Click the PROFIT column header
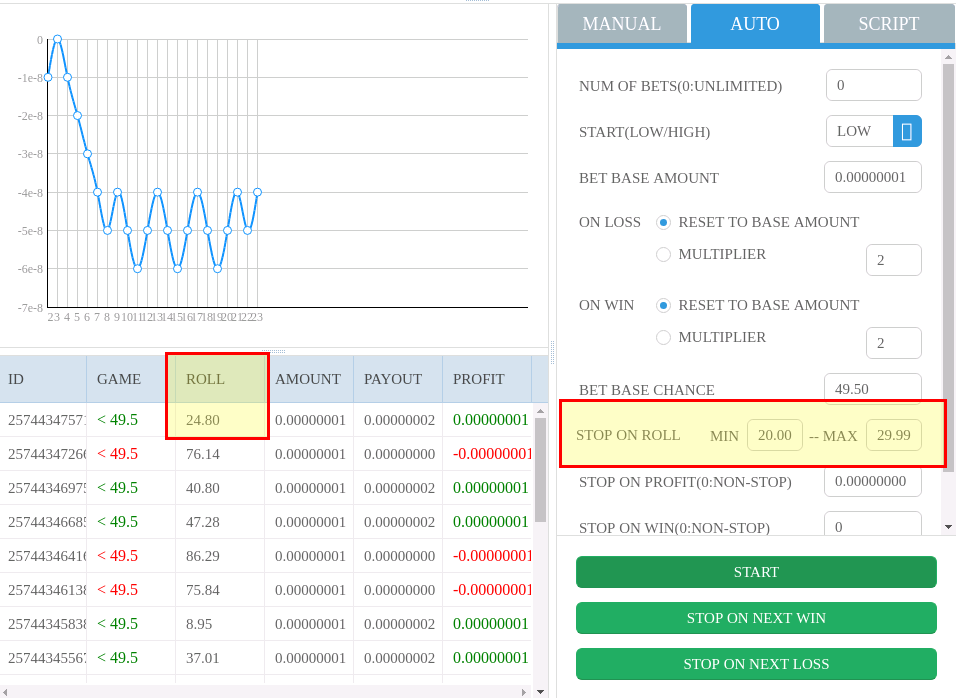 pyautogui.click(x=487, y=379)
